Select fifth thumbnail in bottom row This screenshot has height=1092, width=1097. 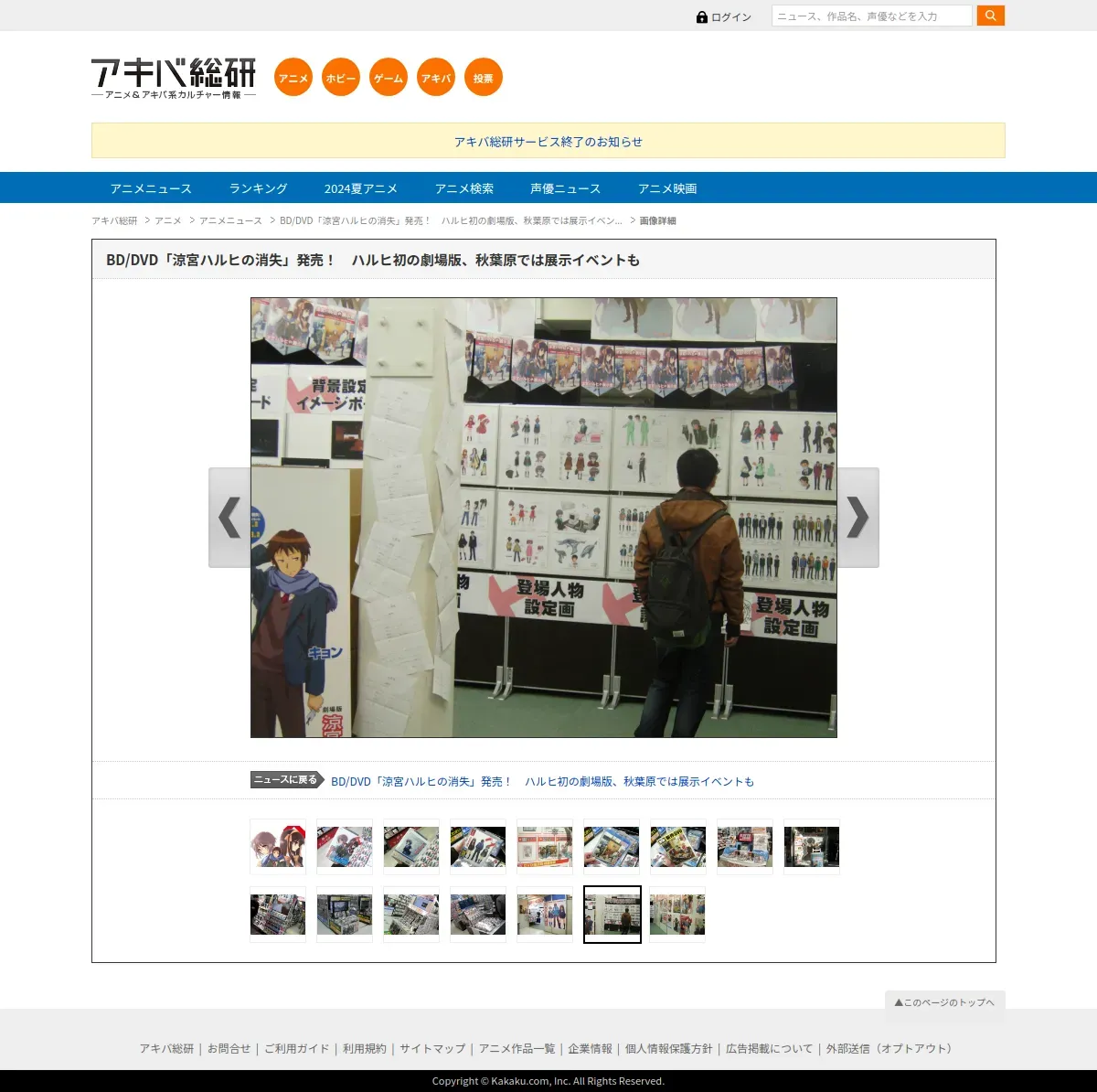coord(545,915)
